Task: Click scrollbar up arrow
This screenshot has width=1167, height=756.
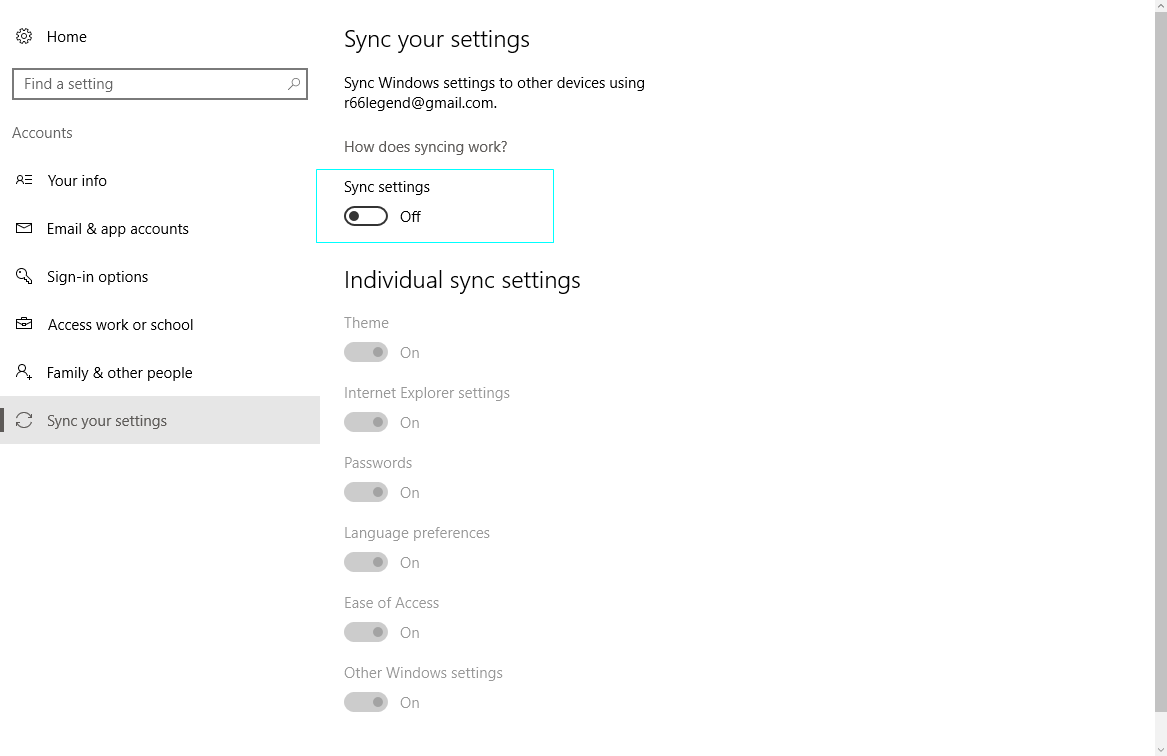Action: [x=1161, y=5]
